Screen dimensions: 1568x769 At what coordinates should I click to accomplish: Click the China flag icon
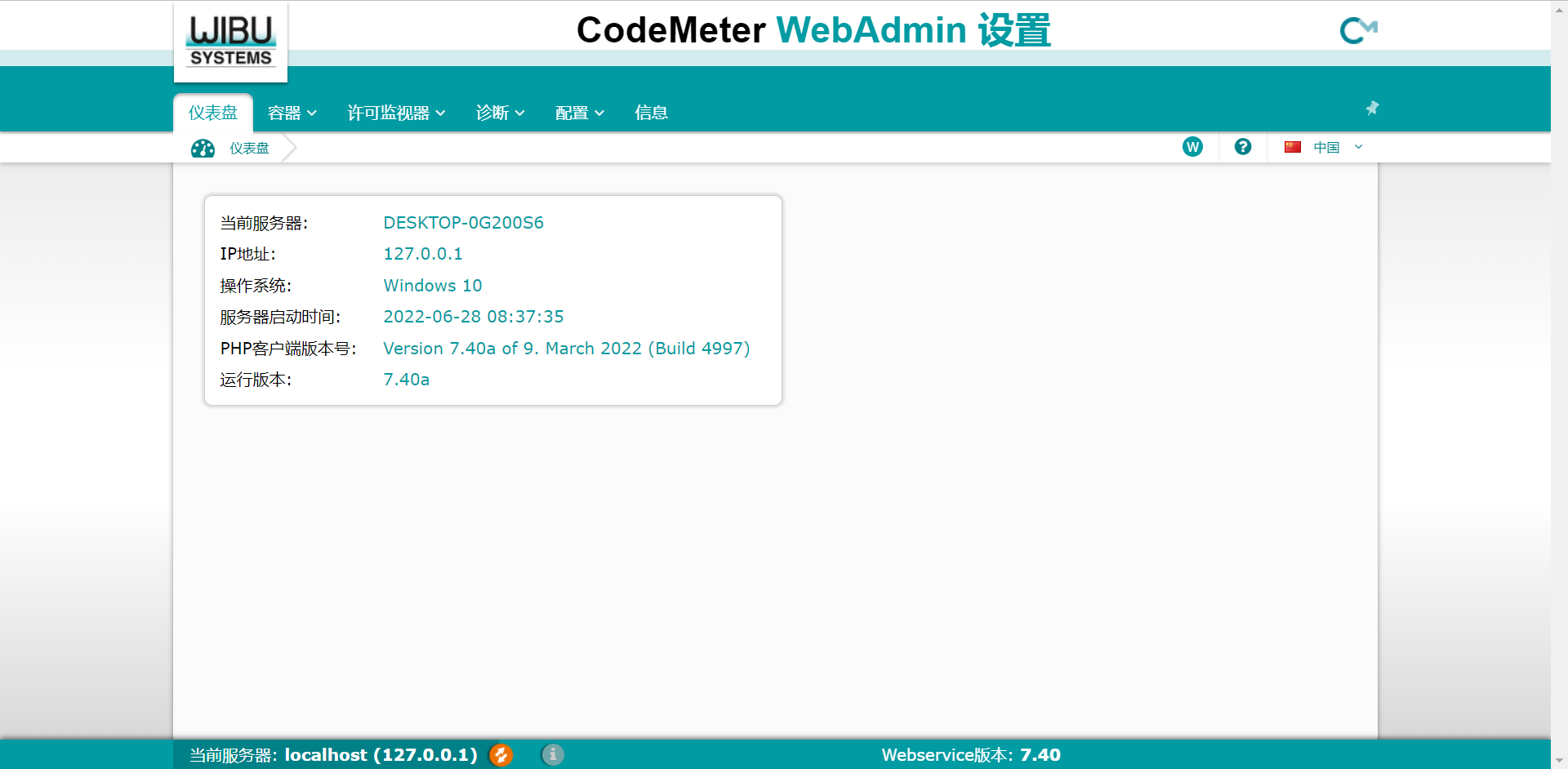(1292, 147)
